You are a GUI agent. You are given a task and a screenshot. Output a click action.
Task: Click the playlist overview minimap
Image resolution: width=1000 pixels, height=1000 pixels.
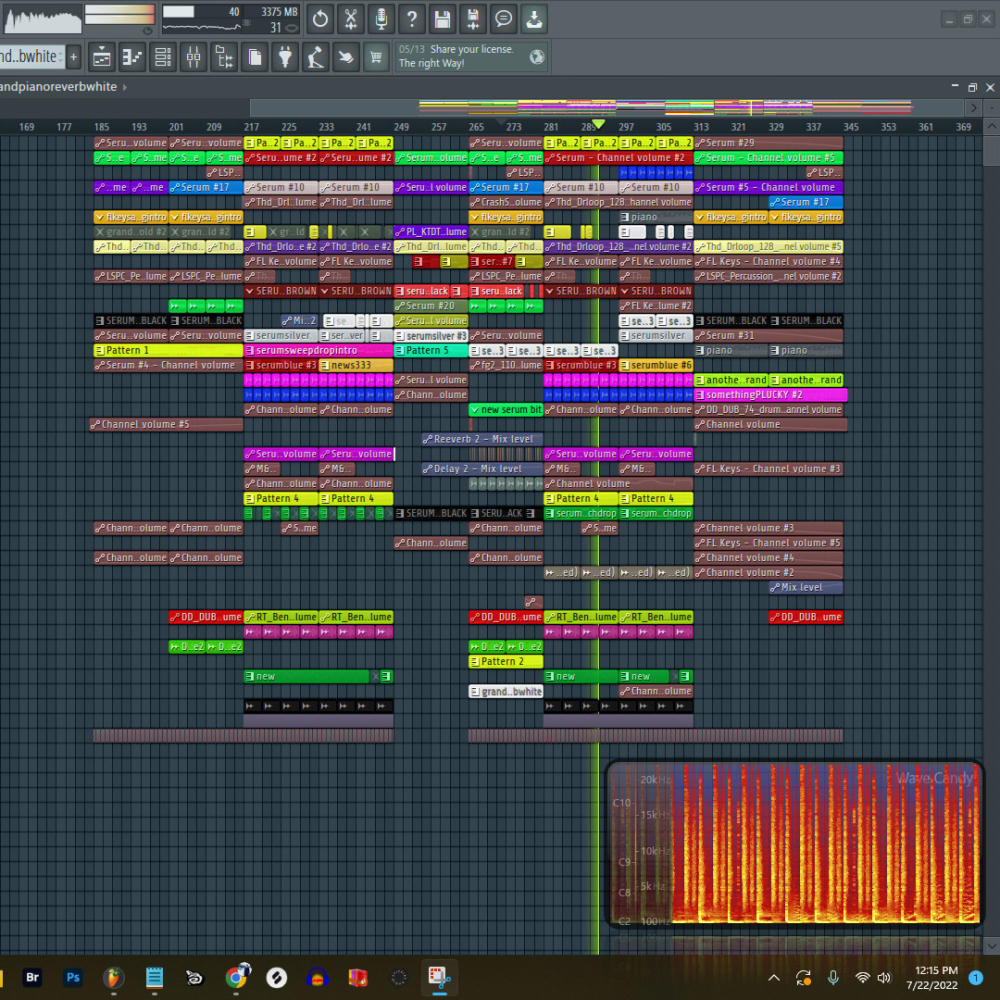click(608, 108)
